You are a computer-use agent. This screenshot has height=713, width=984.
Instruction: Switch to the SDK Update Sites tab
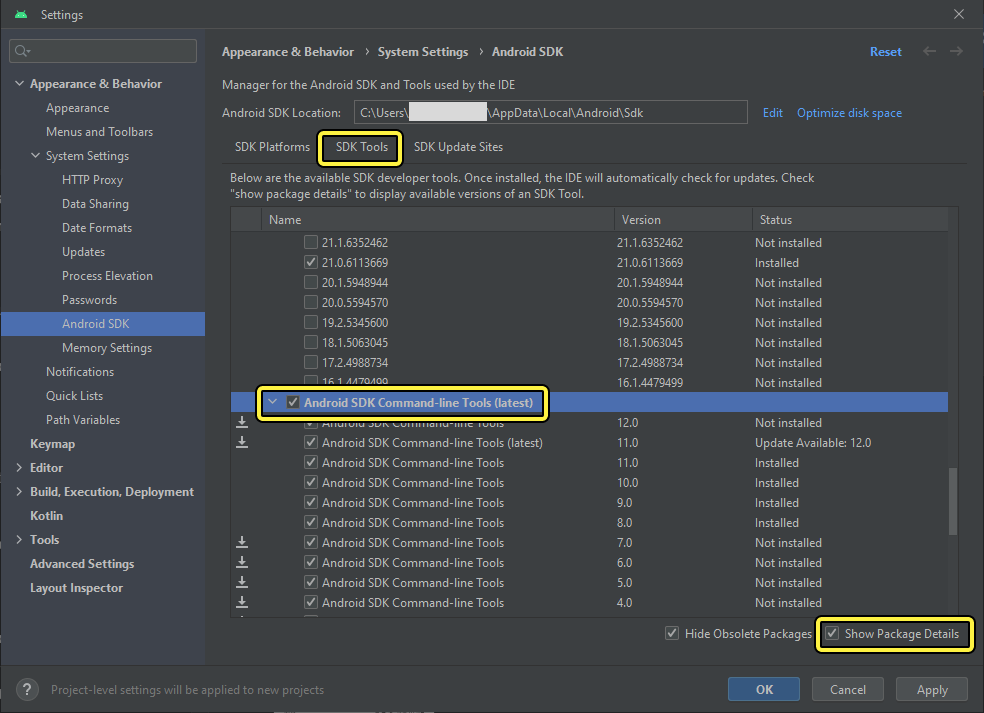click(458, 147)
